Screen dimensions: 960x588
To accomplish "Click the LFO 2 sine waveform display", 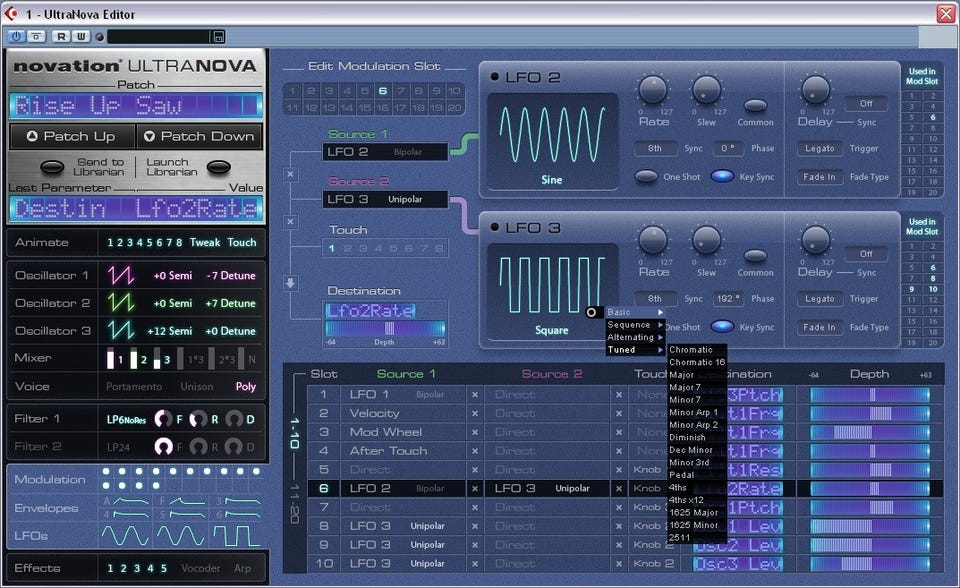I will tap(537, 142).
